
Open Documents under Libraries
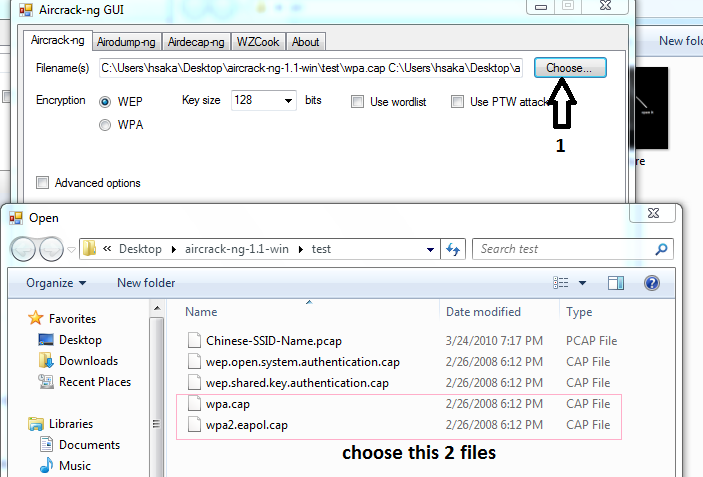(90, 445)
